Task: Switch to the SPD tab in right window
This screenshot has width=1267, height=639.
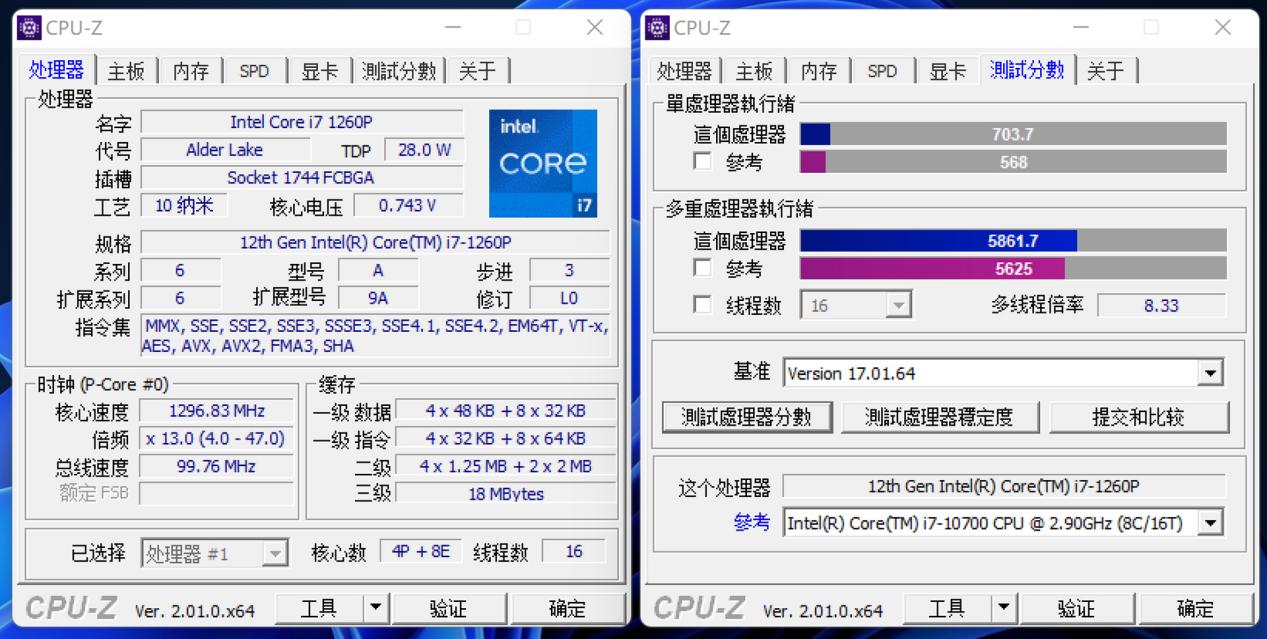Action: click(x=881, y=70)
